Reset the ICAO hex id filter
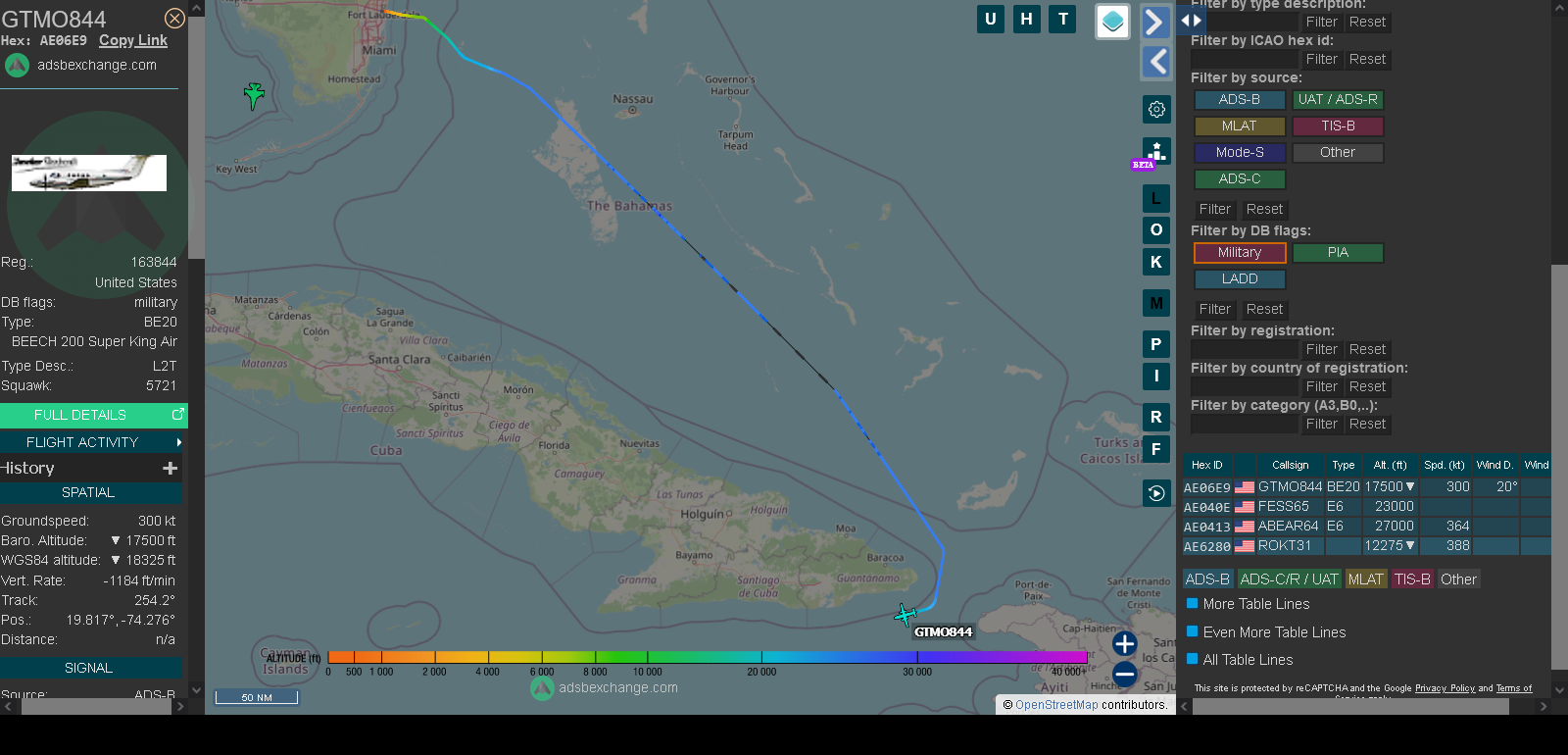Viewport: 1568px width, 755px height. point(1367,60)
